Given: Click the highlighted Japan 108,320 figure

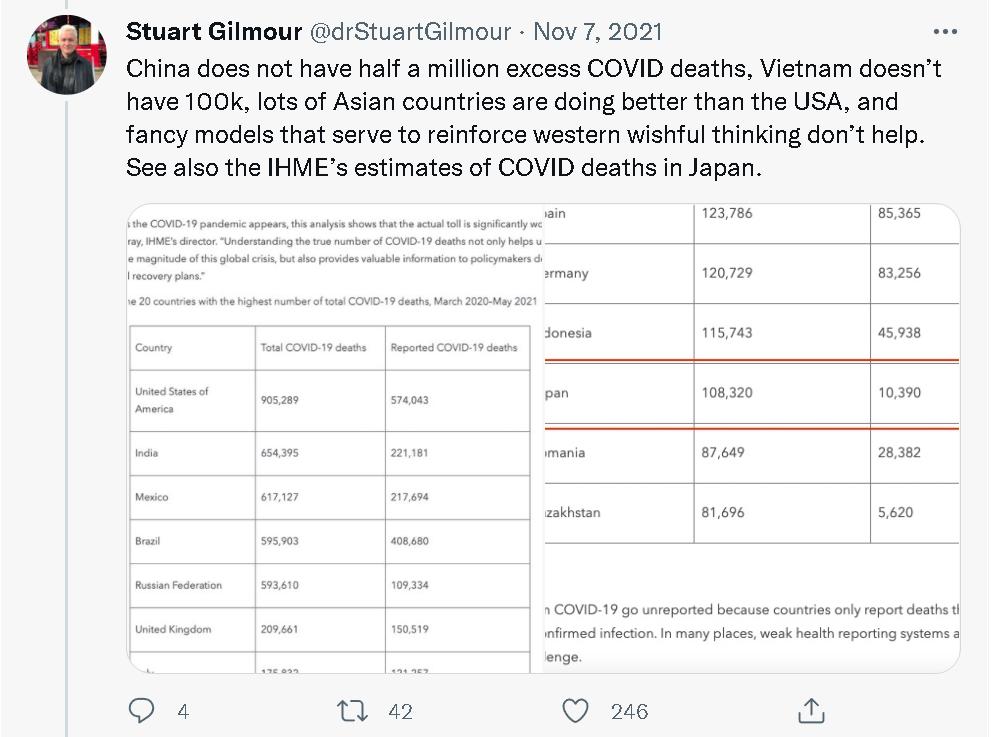Looking at the screenshot, I should [727, 393].
